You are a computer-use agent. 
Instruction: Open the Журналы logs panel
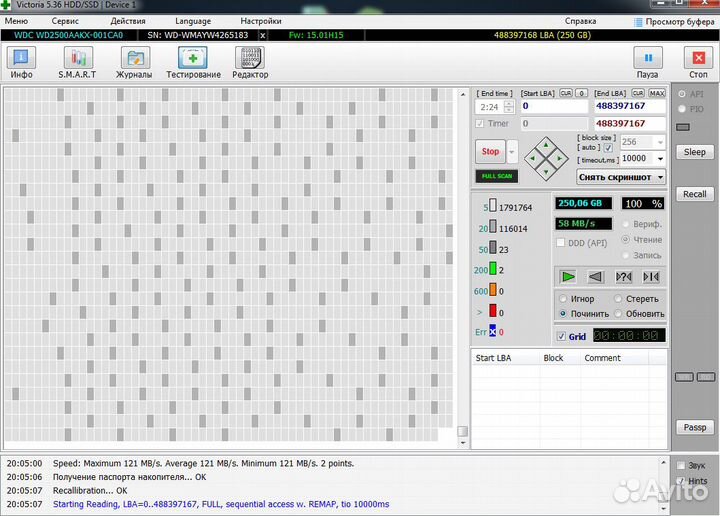133,62
